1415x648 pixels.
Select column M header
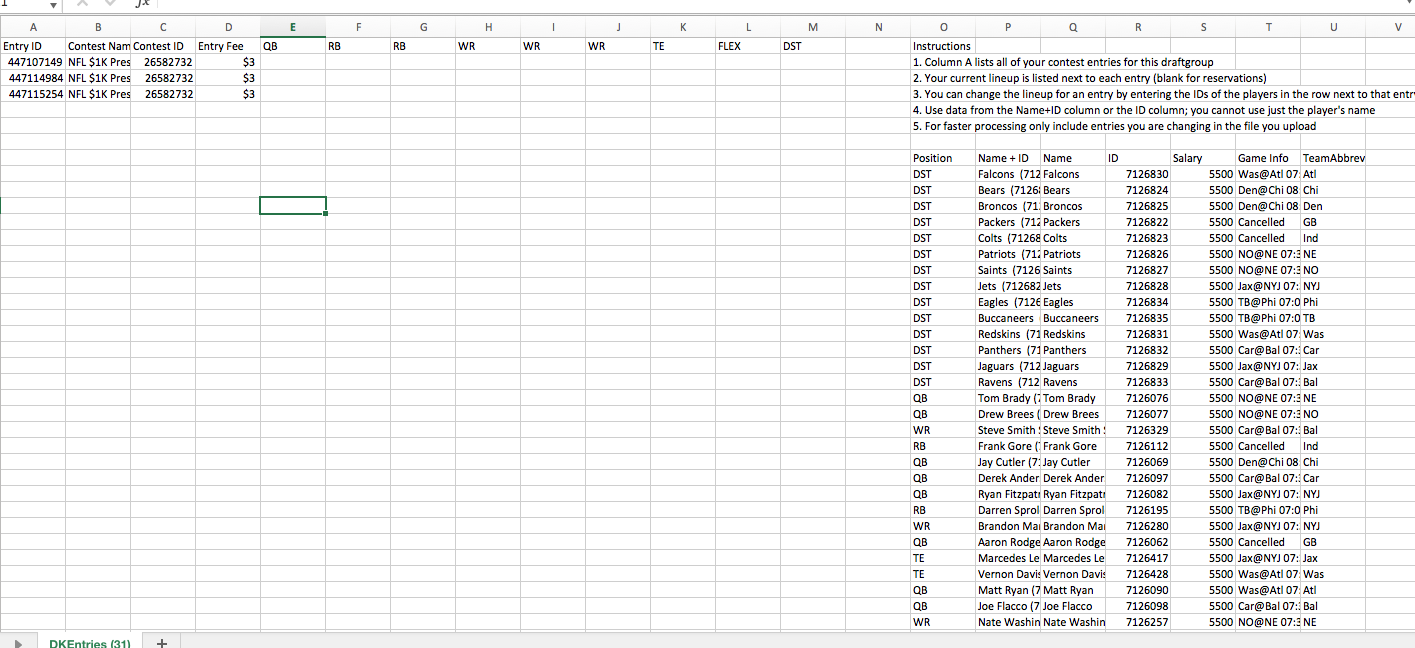[x=812, y=28]
